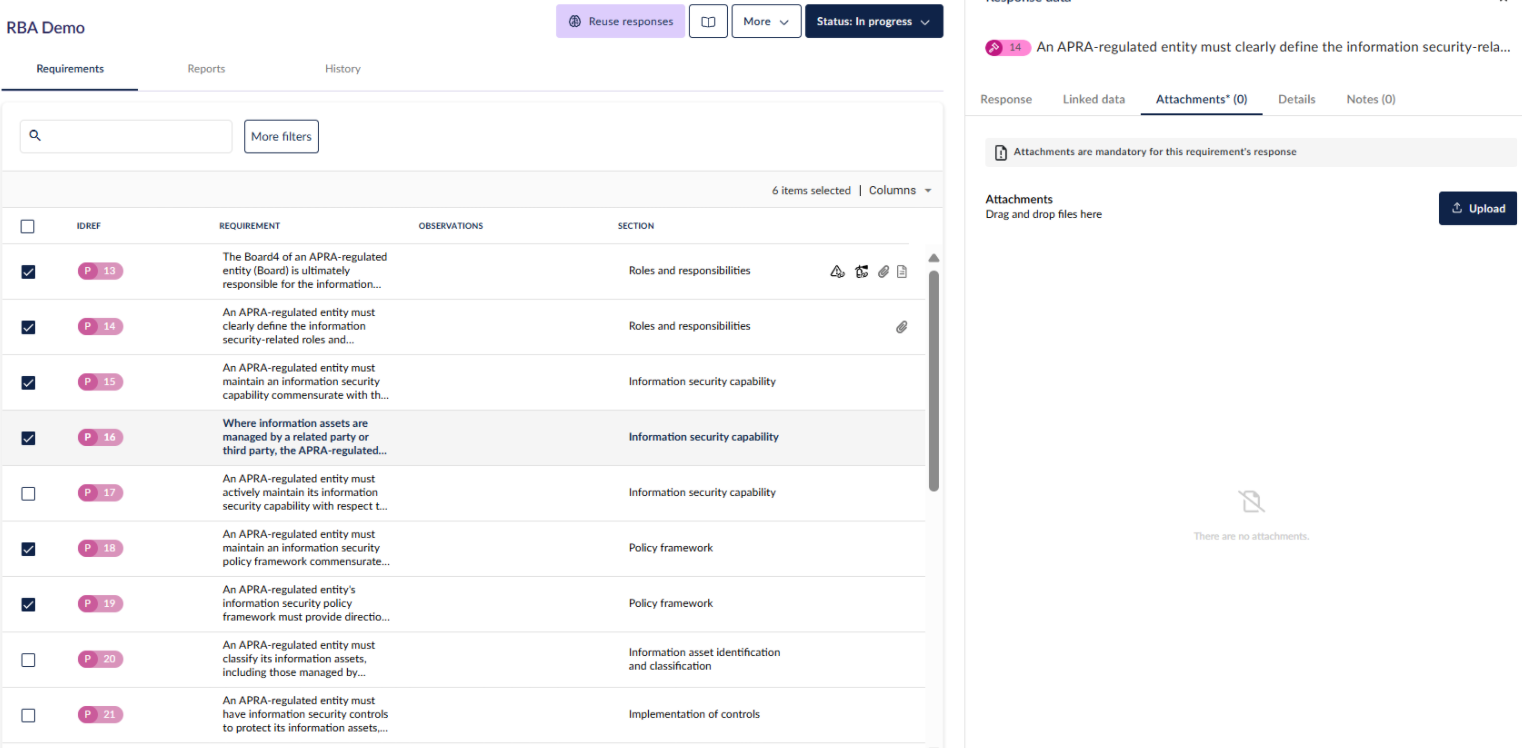Check the checkbox for requirement 17
This screenshot has height=748, width=1522.
(x=28, y=493)
